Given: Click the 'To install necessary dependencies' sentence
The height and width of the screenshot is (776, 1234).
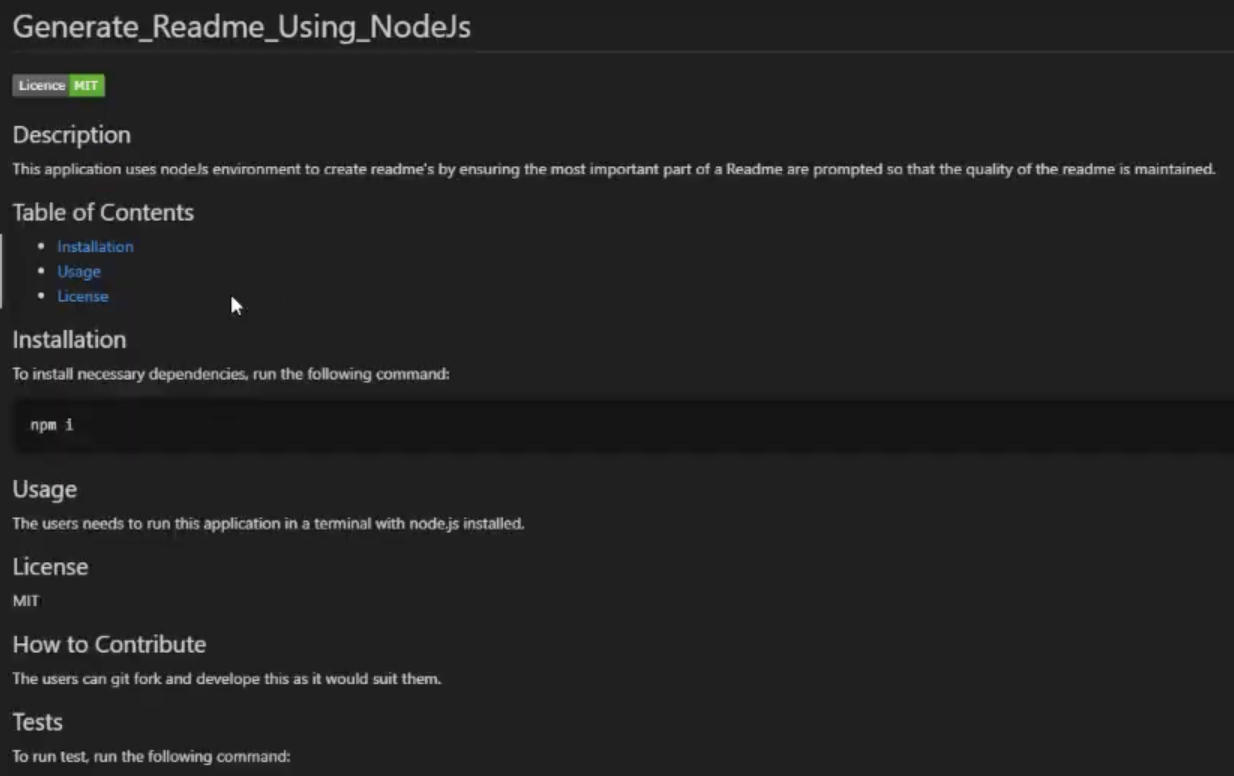Looking at the screenshot, I should (x=231, y=375).
